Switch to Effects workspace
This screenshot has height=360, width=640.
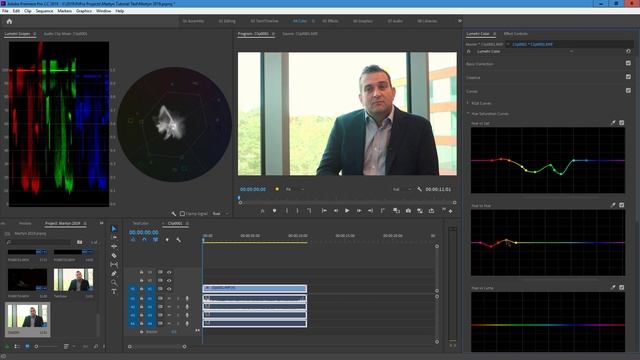point(330,21)
